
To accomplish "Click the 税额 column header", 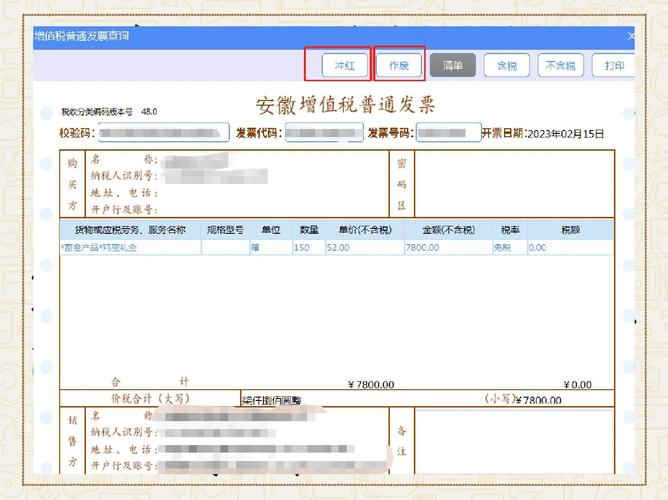I will click(x=570, y=230).
